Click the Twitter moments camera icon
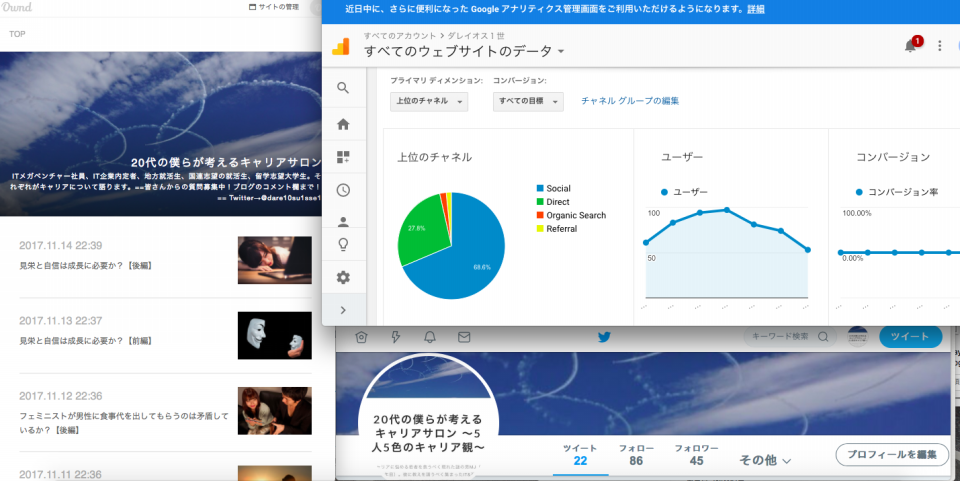The height and width of the screenshot is (481, 960). (361, 337)
